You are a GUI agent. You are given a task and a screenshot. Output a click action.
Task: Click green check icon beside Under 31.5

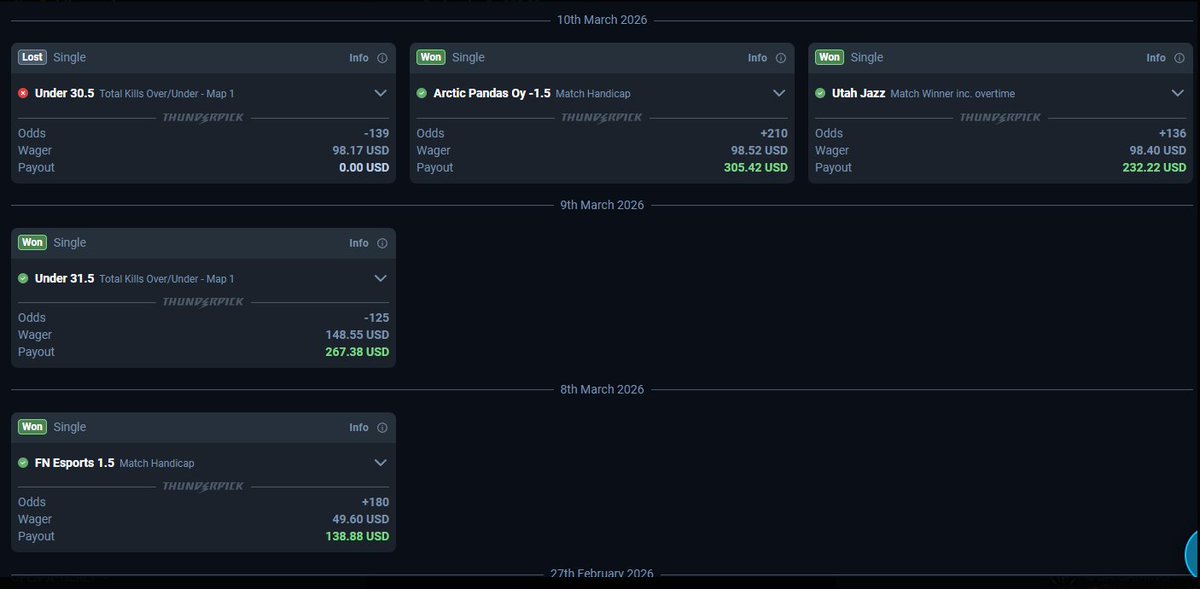click(x=23, y=278)
